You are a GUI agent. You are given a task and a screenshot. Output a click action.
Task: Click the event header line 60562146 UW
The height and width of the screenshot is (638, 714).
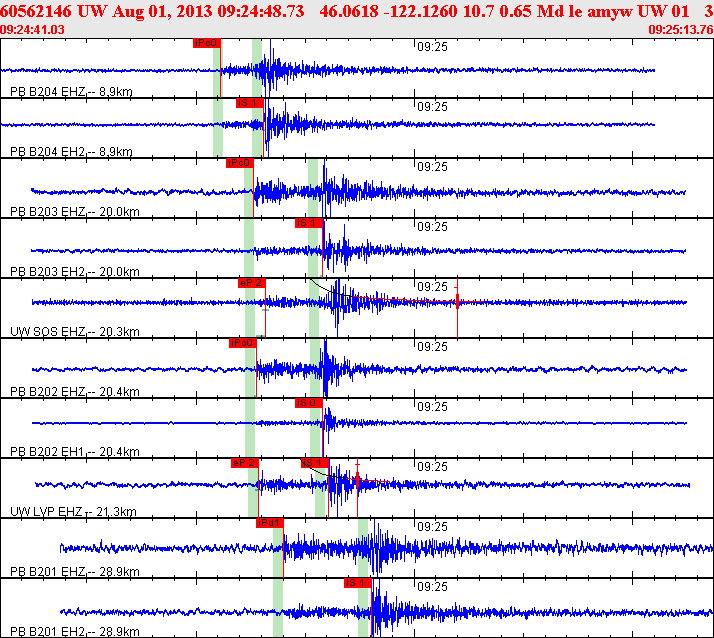click(357, 11)
